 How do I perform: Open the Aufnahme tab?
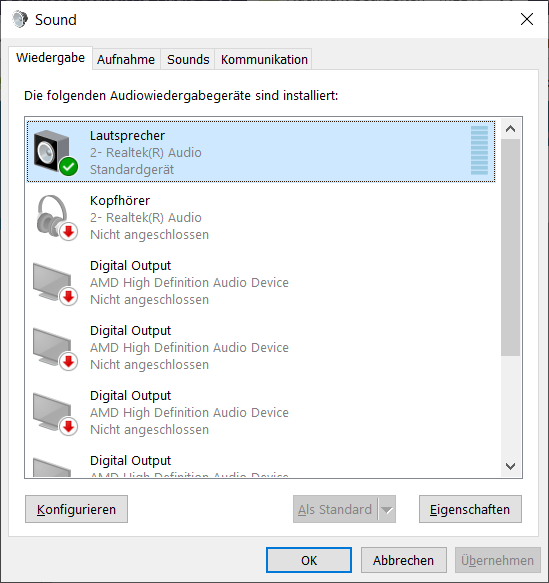tap(126, 59)
